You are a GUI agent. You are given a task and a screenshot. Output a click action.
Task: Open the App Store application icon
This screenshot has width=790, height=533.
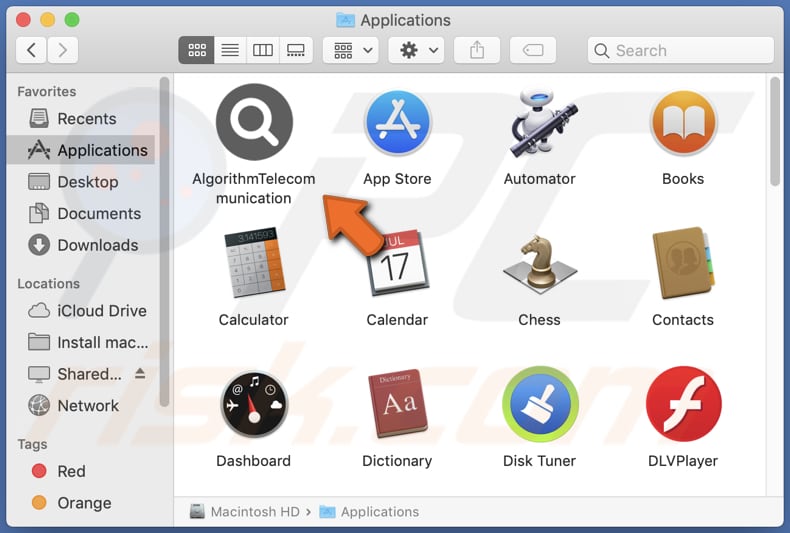[398, 122]
